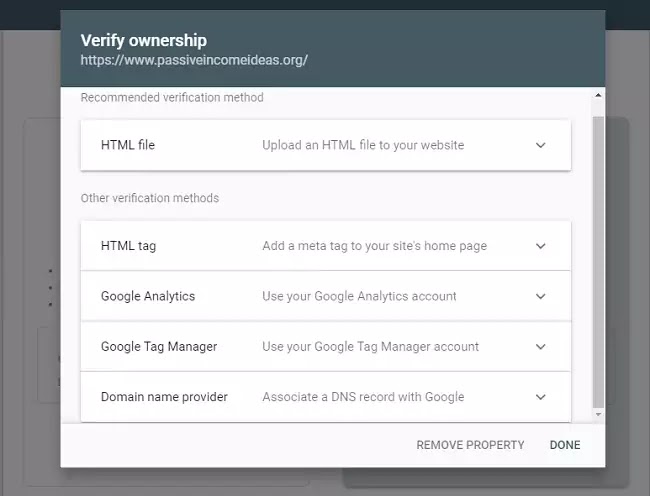Click 'Use your Google Analytics account' text

359,296
